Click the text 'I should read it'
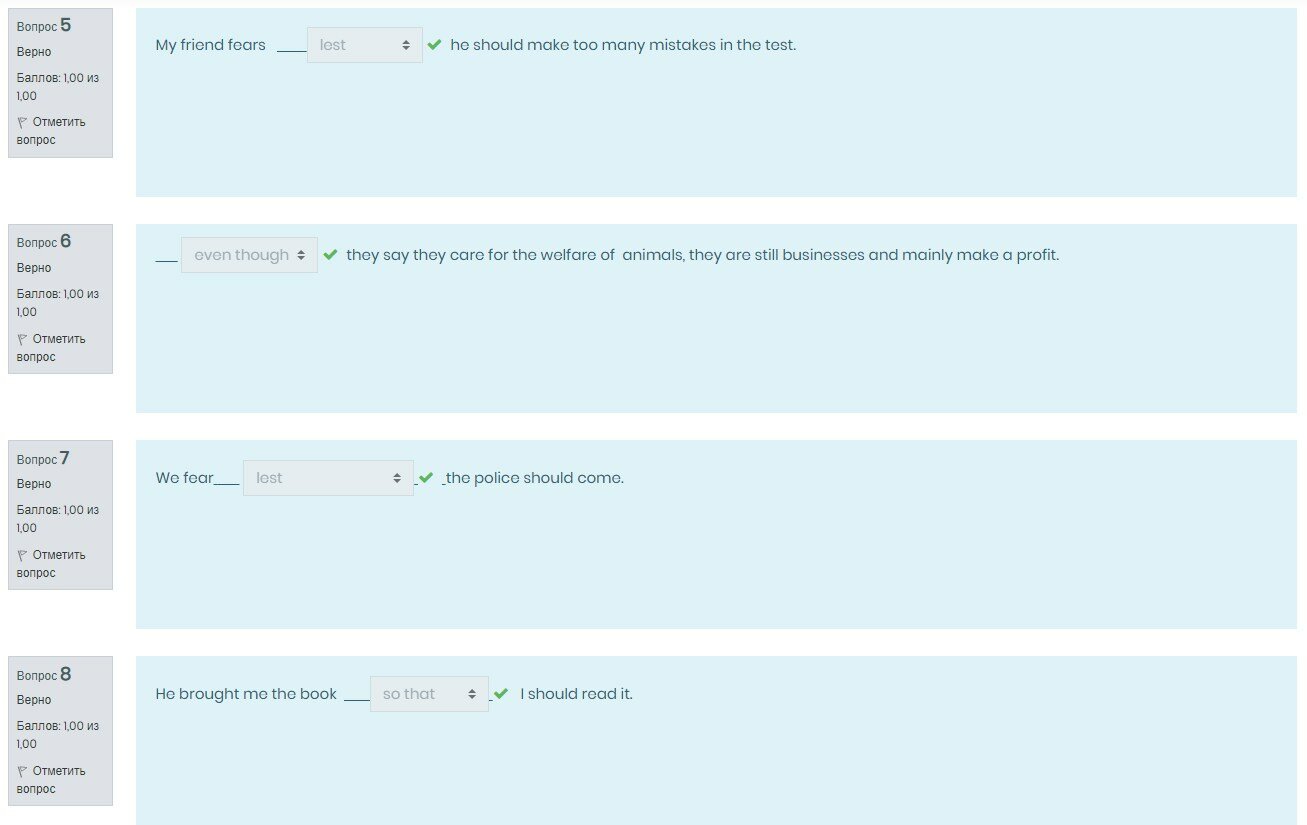Screen dimensions: 1307x825 576,694
